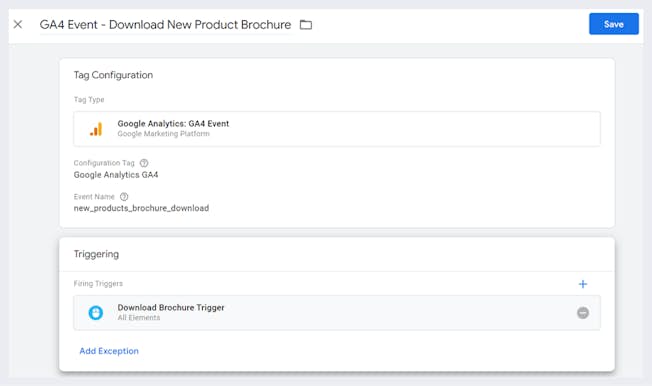The width and height of the screenshot is (652, 386).
Task: Open help icon beside Configuration Tag
Action: [x=144, y=163]
